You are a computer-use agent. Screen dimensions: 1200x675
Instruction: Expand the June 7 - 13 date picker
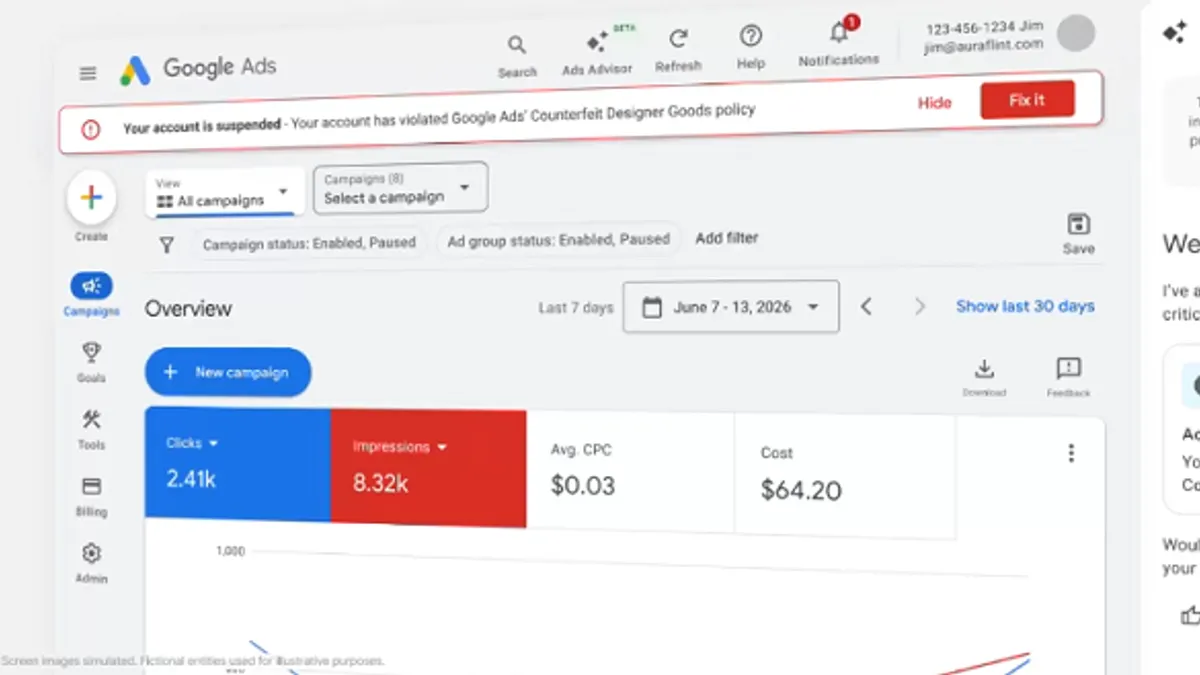coord(731,307)
